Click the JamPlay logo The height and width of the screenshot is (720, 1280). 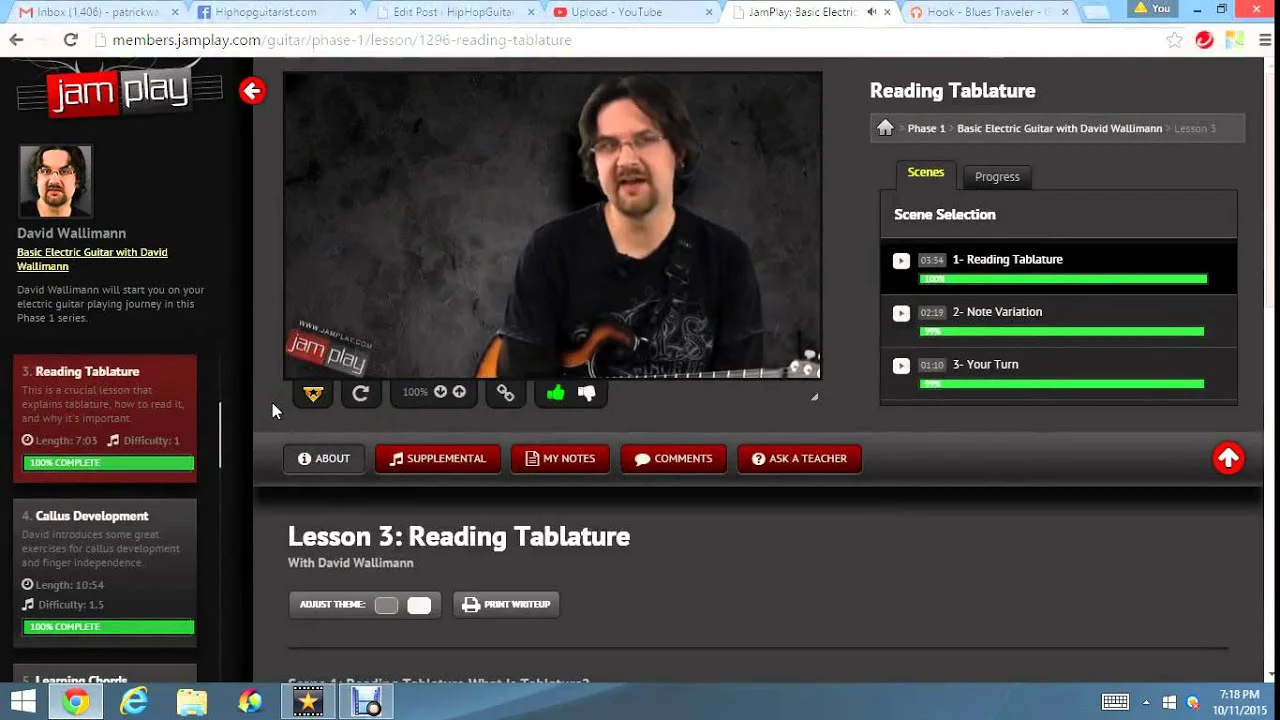click(120, 90)
